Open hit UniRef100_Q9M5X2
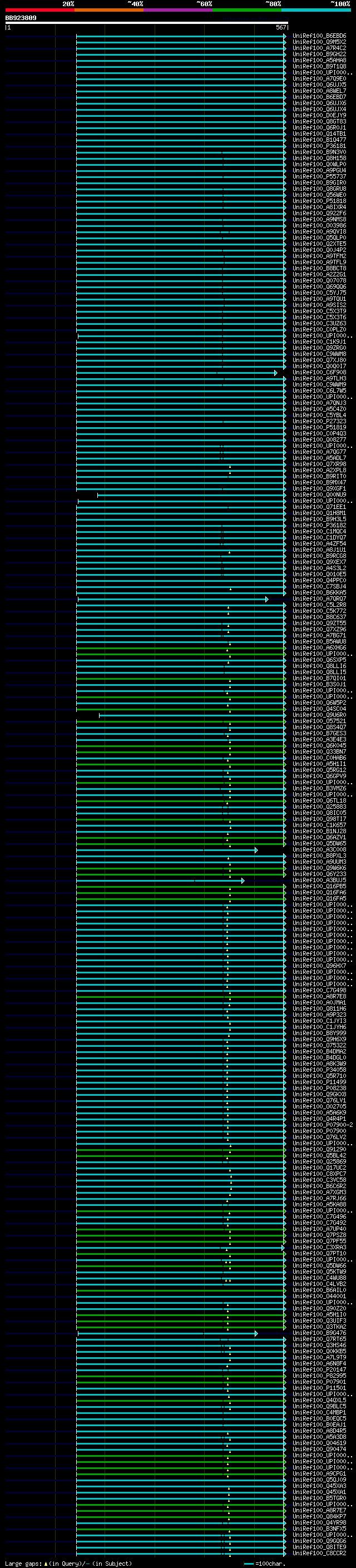Viewport: 356px width, 1568px height. pyautogui.click(x=319, y=42)
